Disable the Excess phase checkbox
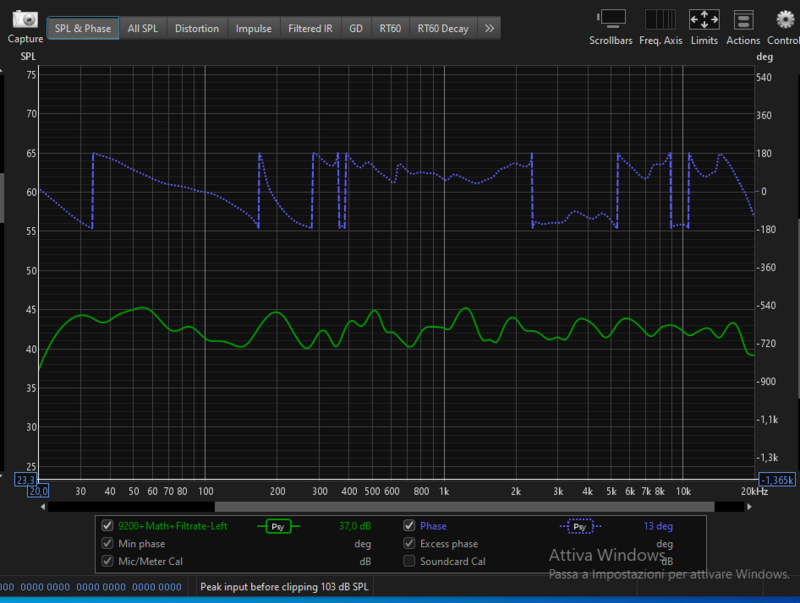Viewport: 800px width, 603px height. pos(409,544)
